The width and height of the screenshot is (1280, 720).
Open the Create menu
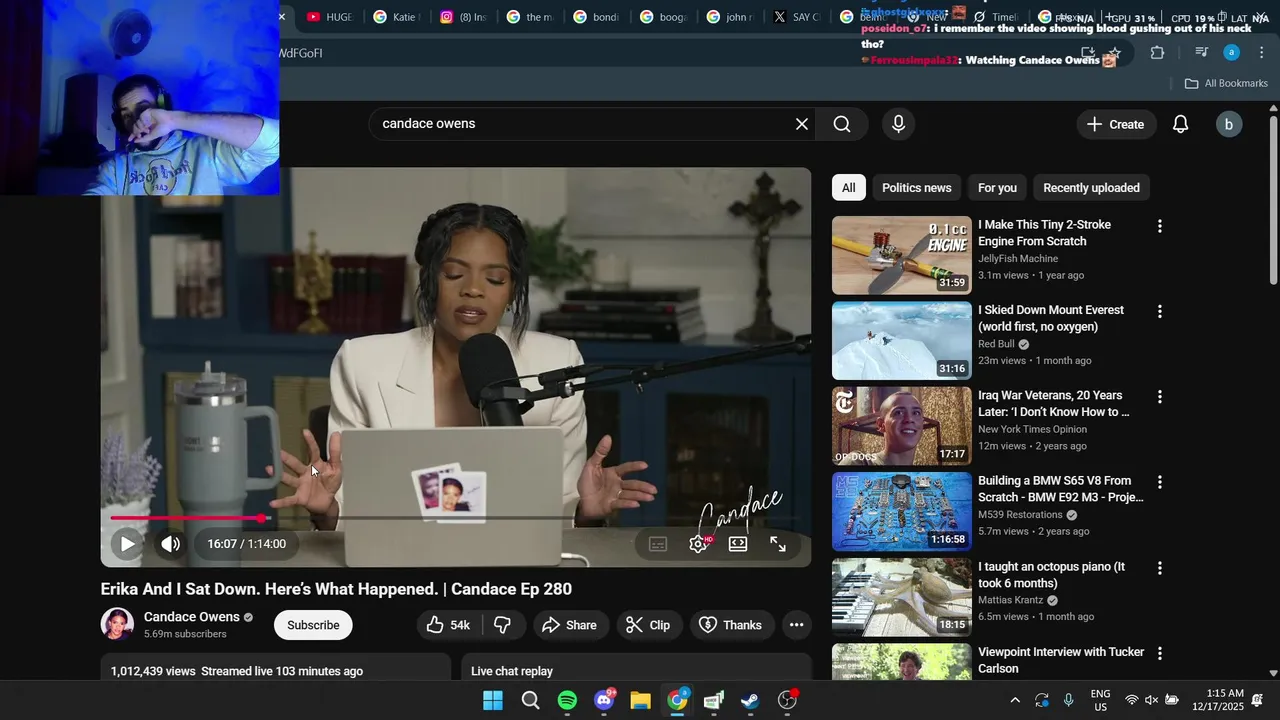[1115, 124]
